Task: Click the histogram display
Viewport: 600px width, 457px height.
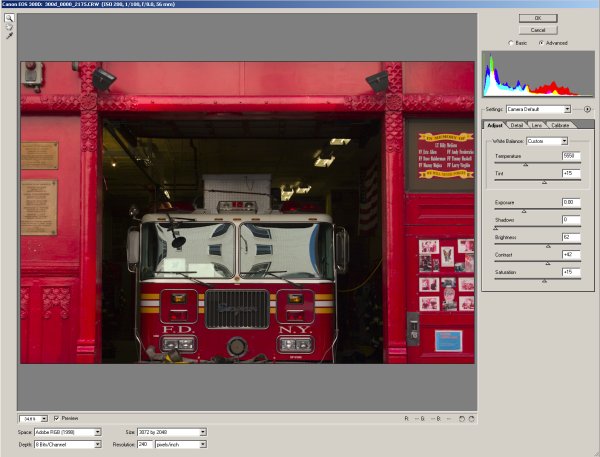Action: tap(538, 74)
